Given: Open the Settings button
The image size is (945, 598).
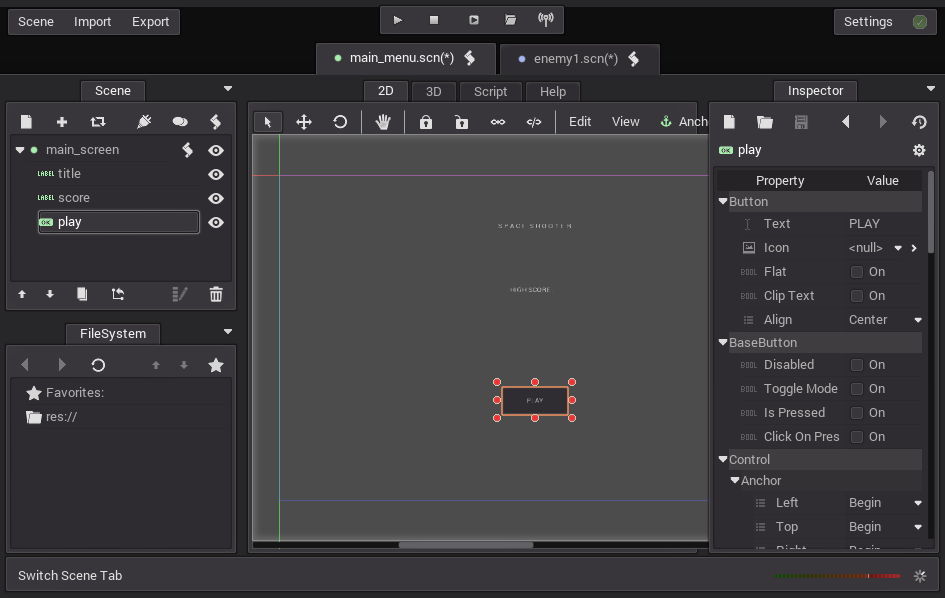Looking at the screenshot, I should [885, 22].
